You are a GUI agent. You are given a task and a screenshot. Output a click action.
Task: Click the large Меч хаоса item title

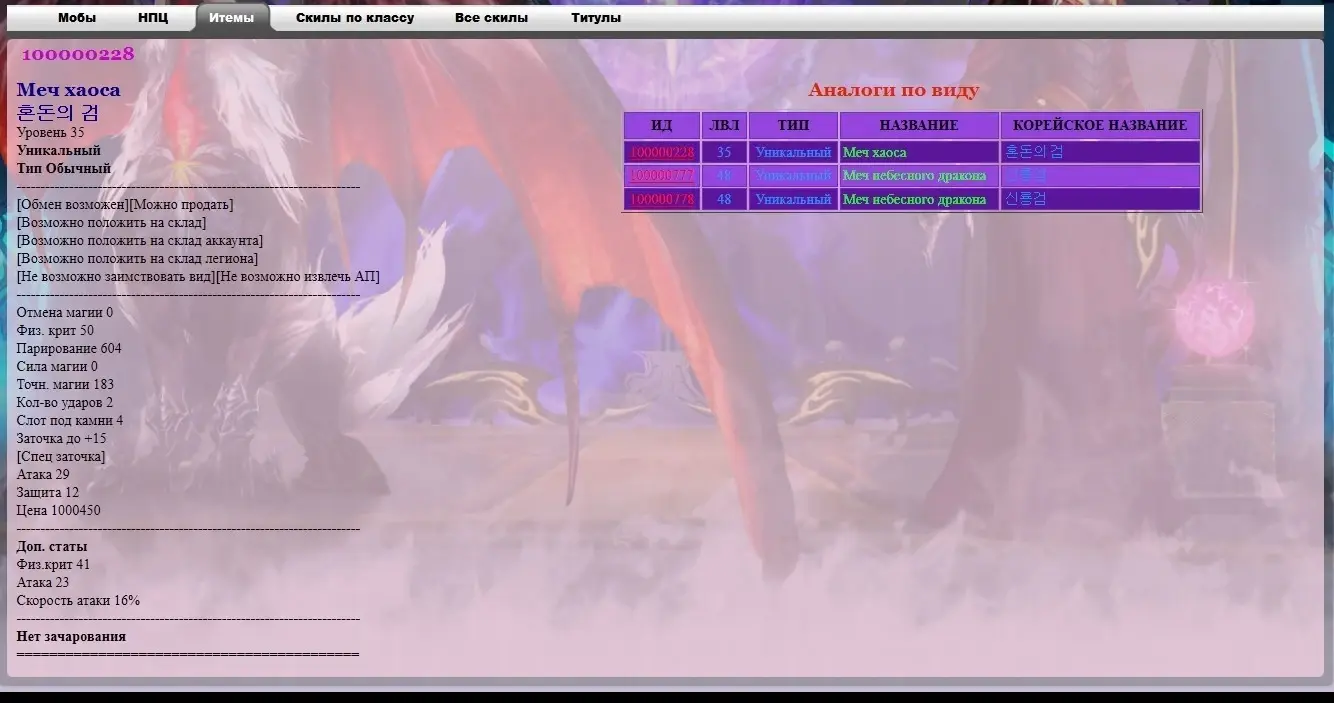pyautogui.click(x=68, y=90)
